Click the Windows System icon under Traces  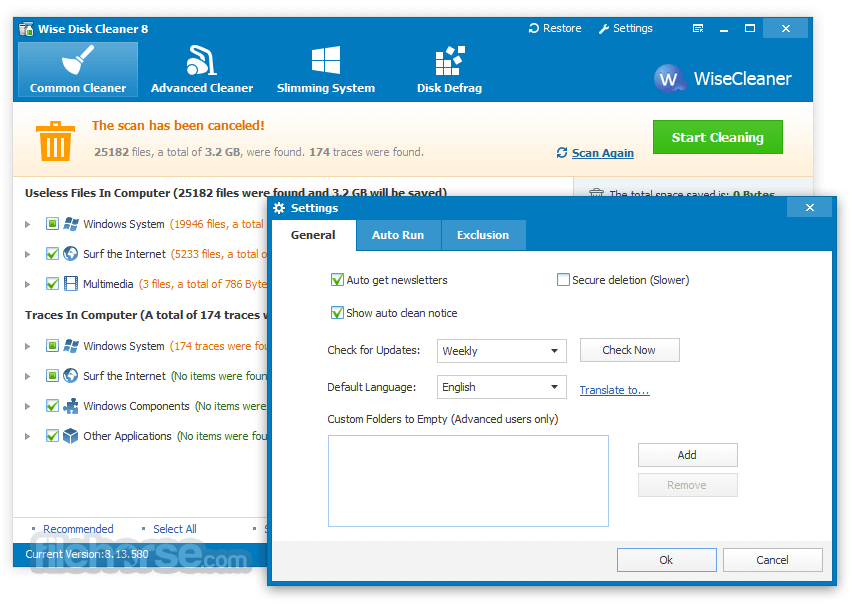[71, 346]
